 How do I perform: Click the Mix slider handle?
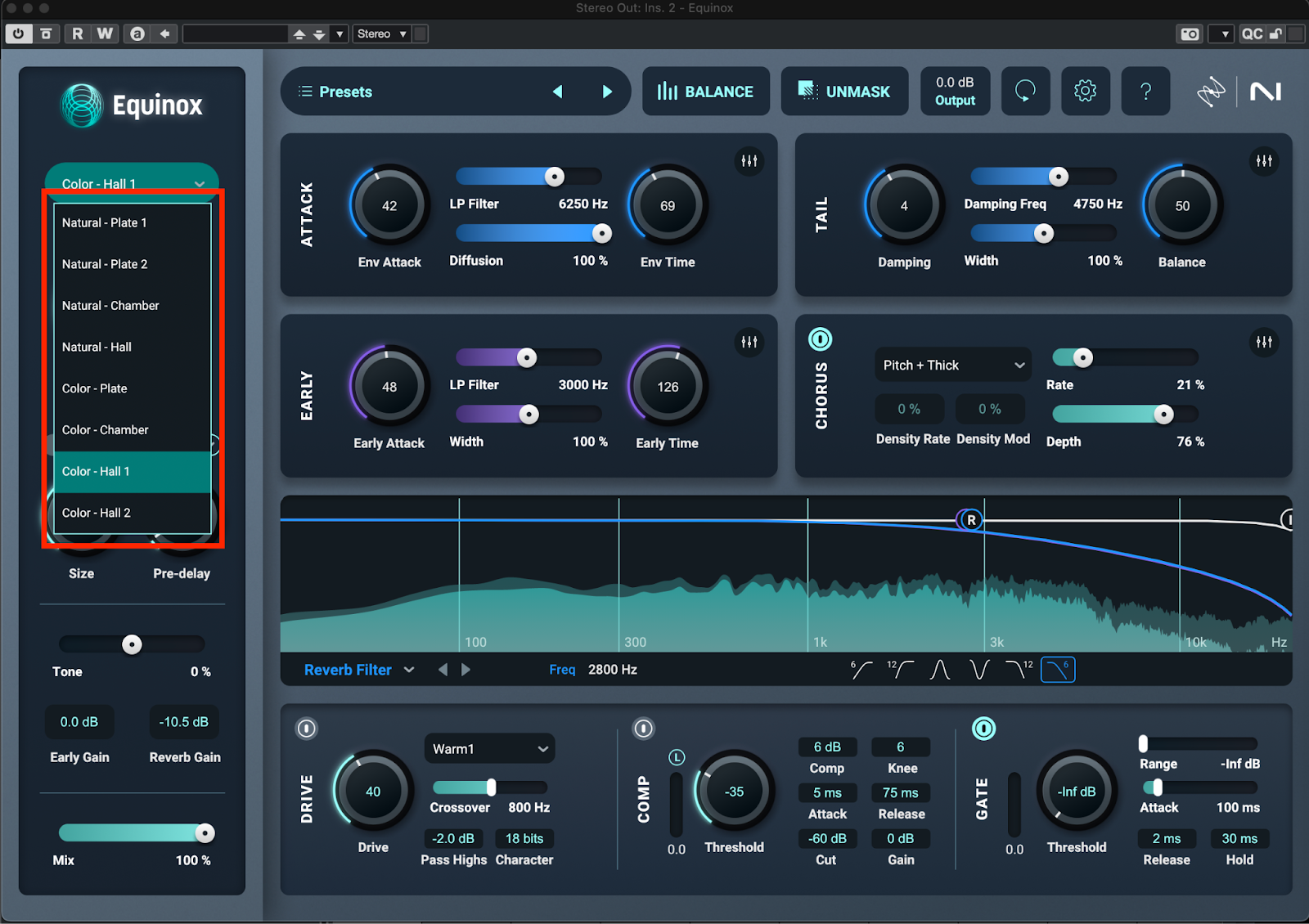pyautogui.click(x=205, y=832)
